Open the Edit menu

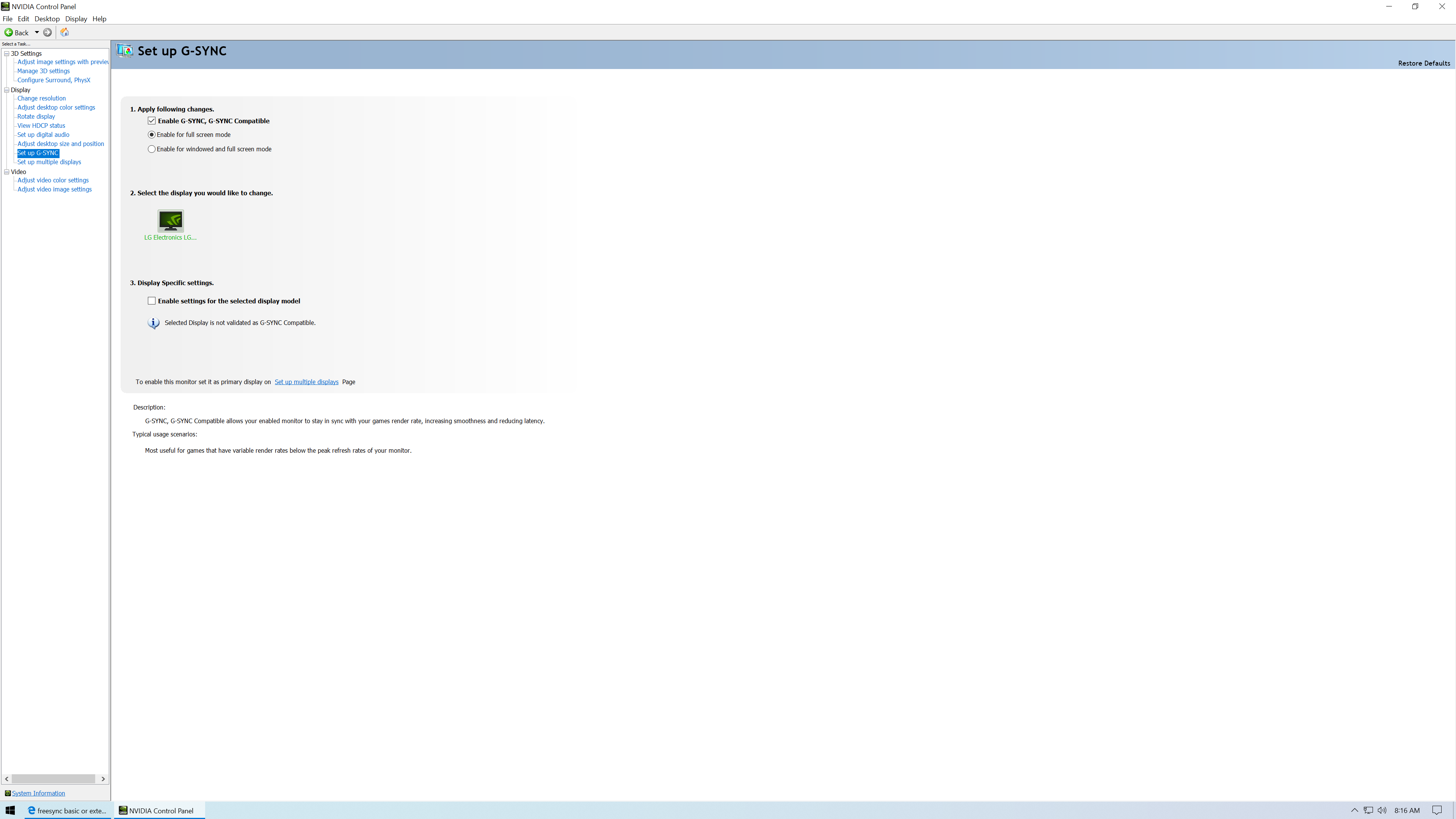coord(23,19)
